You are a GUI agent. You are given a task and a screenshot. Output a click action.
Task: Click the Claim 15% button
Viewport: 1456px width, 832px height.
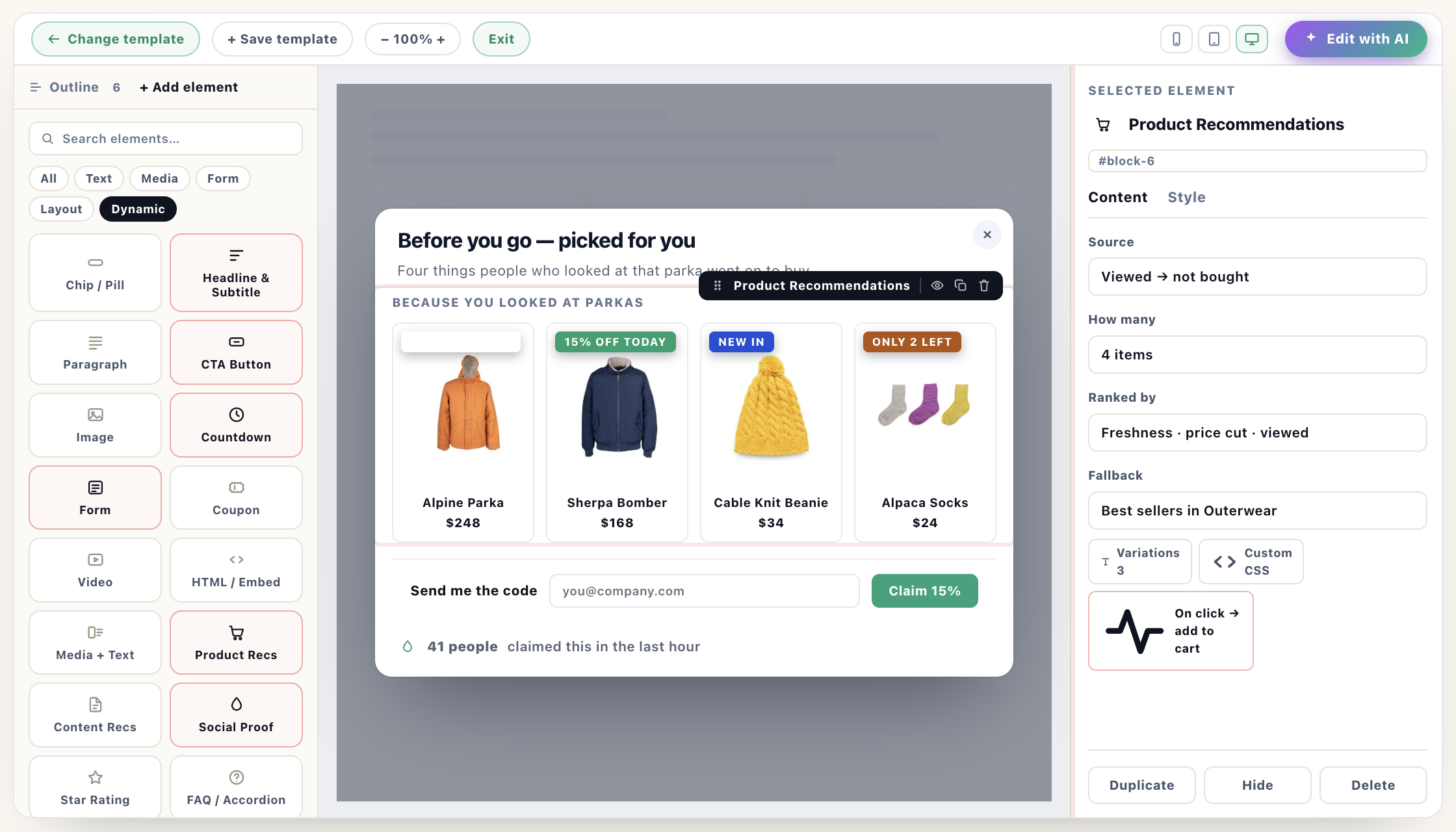pyautogui.click(x=924, y=591)
